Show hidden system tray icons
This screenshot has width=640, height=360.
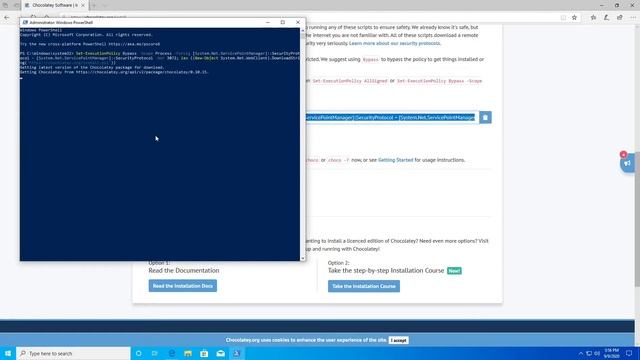(581, 353)
